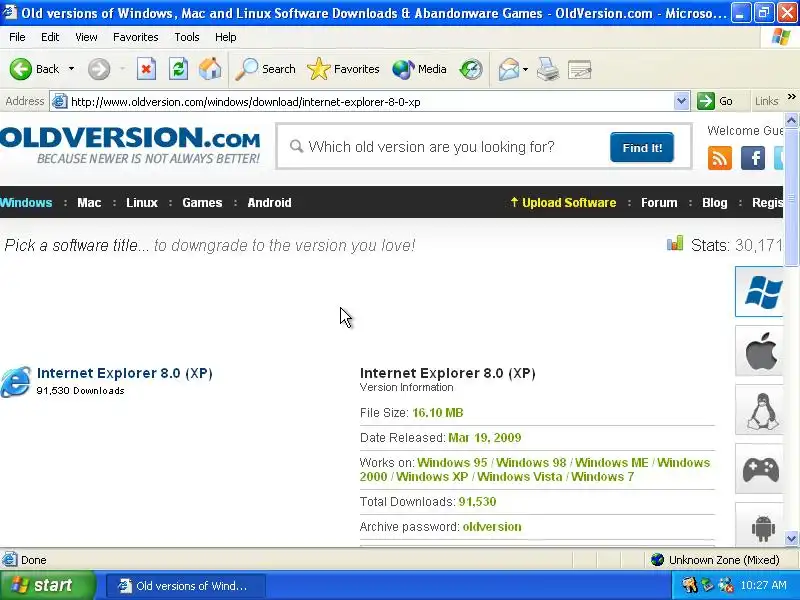Click the Print icon in toolbar

coord(548,69)
